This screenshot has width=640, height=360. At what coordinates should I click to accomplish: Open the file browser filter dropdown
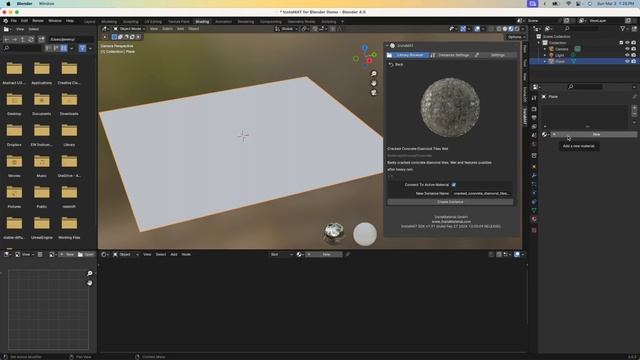pos(90,48)
